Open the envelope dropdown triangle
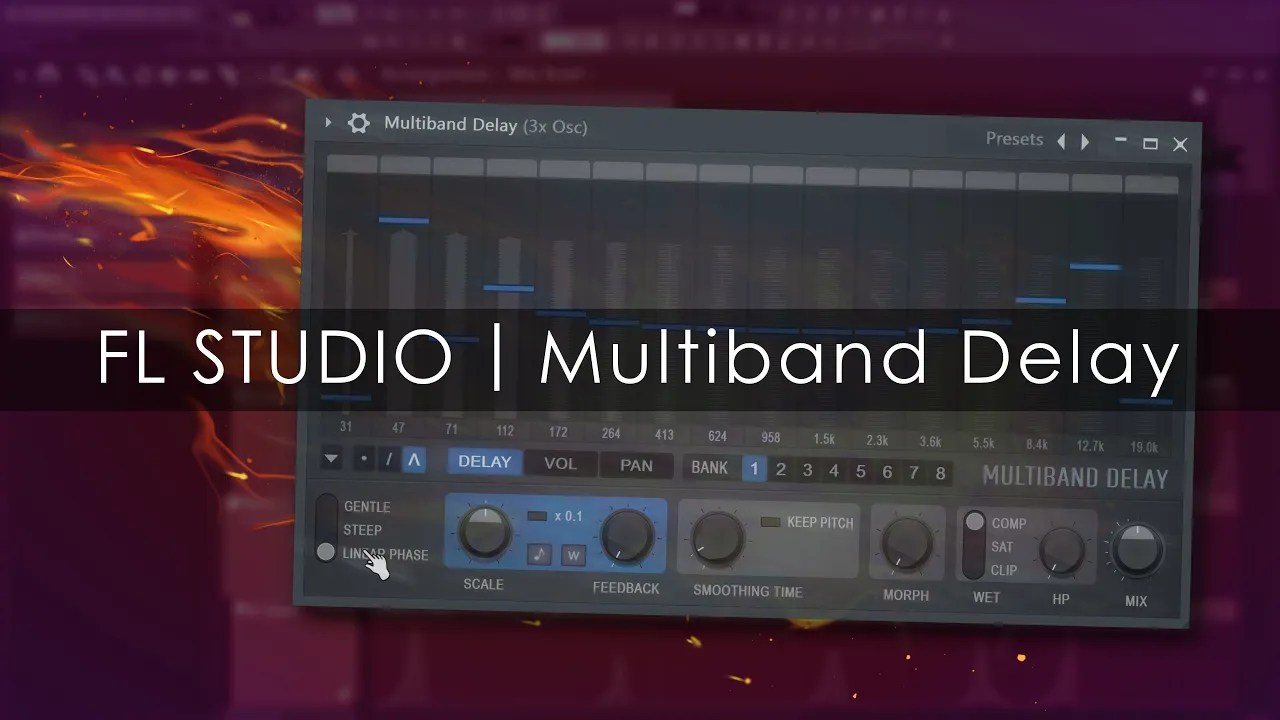 [331, 458]
